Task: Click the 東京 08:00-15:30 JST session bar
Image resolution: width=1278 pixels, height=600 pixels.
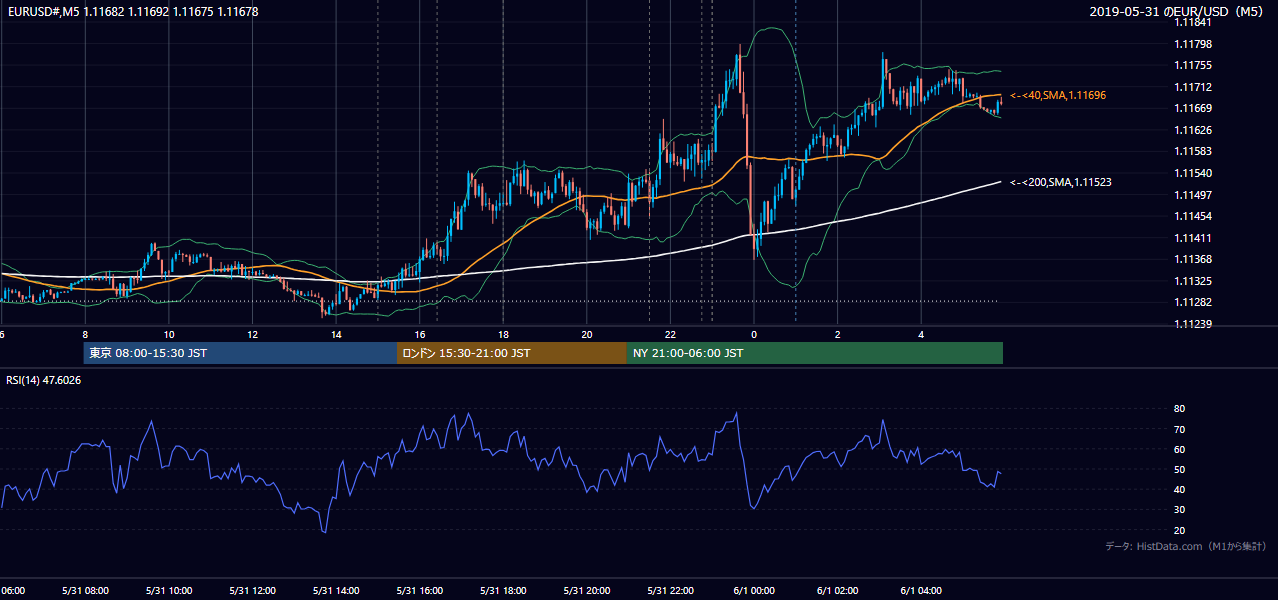Action: (241, 353)
